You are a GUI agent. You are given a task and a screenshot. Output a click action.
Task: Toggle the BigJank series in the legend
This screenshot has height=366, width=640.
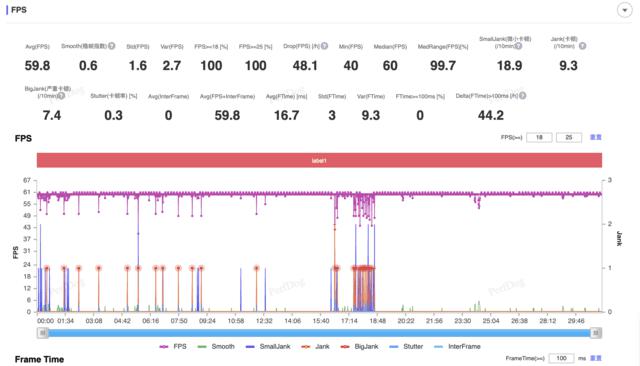click(x=359, y=346)
